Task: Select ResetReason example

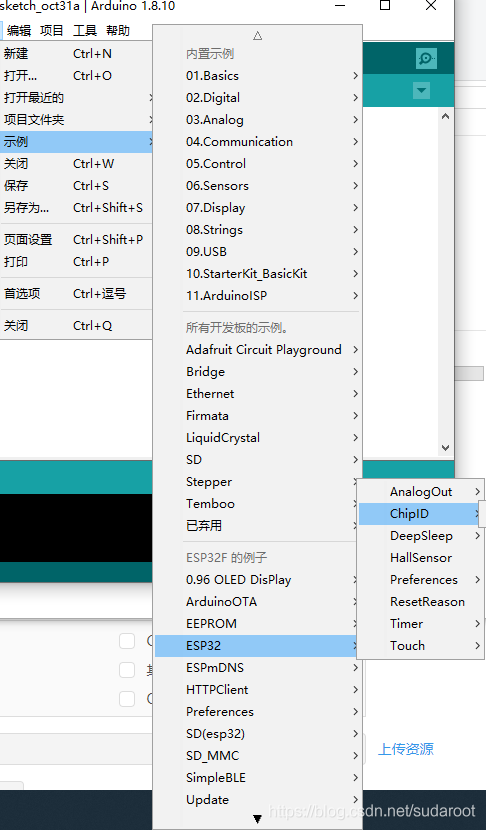Action: (421, 602)
